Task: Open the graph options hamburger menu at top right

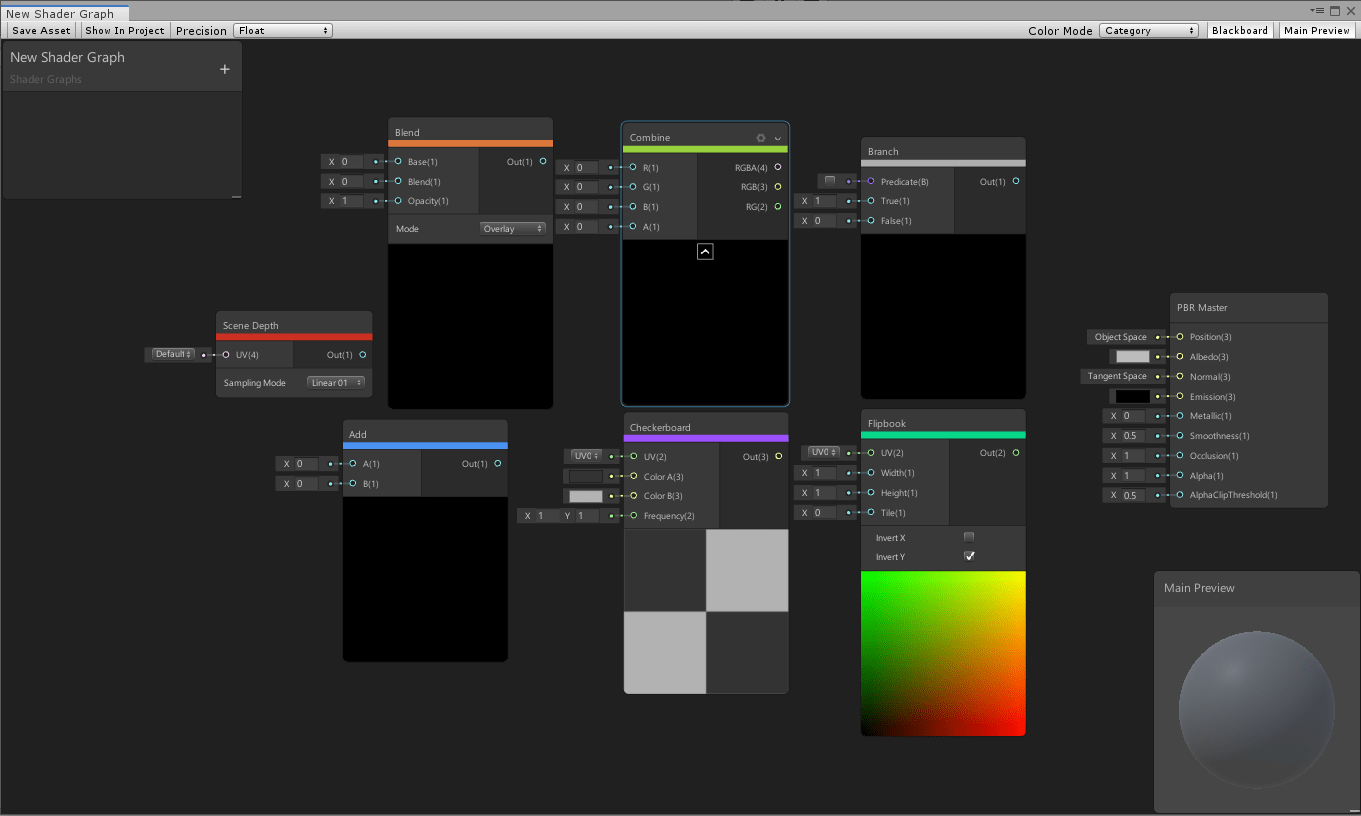Action: 1315,10
